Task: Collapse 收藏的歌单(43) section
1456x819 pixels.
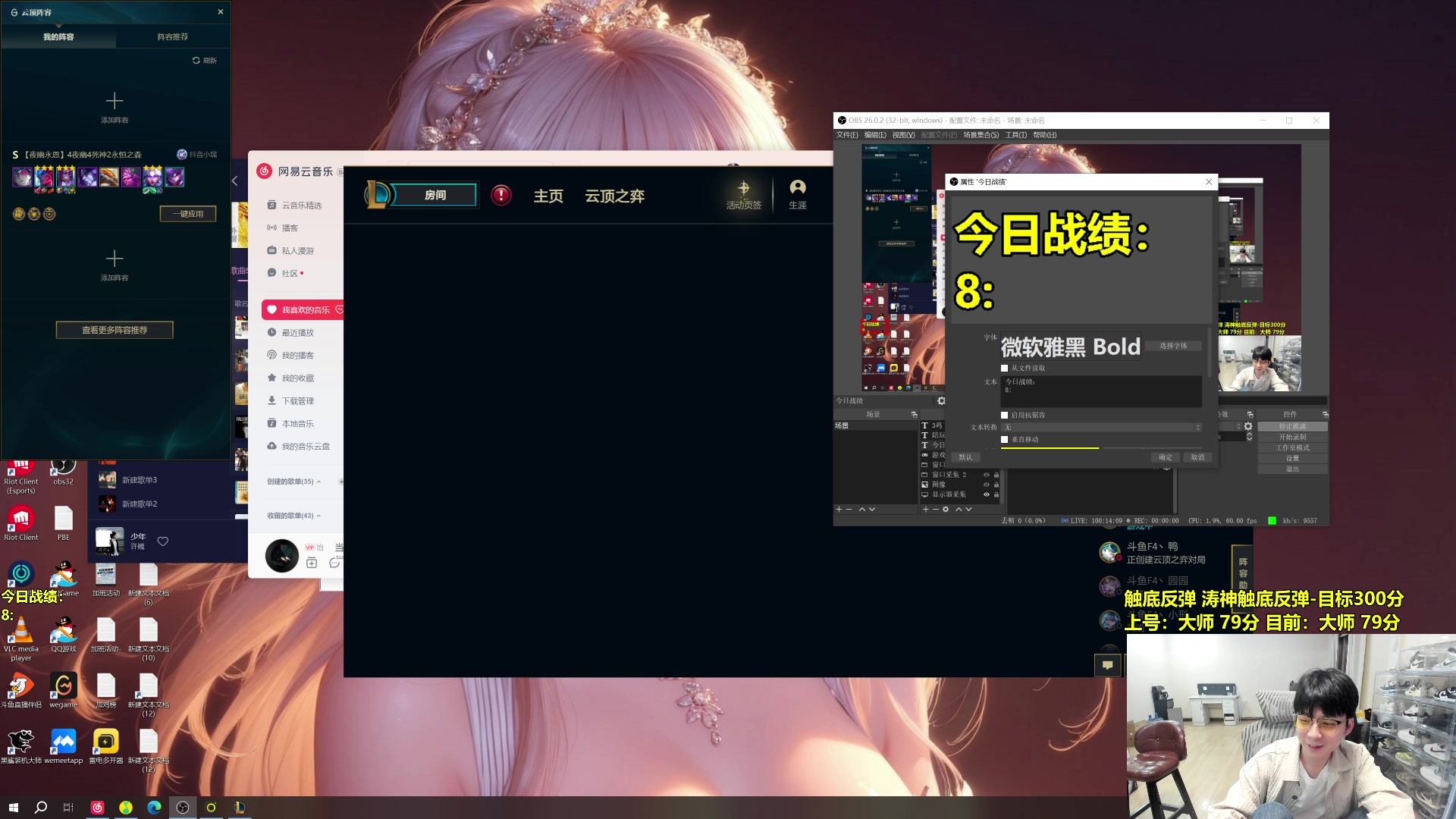Action: (318, 516)
